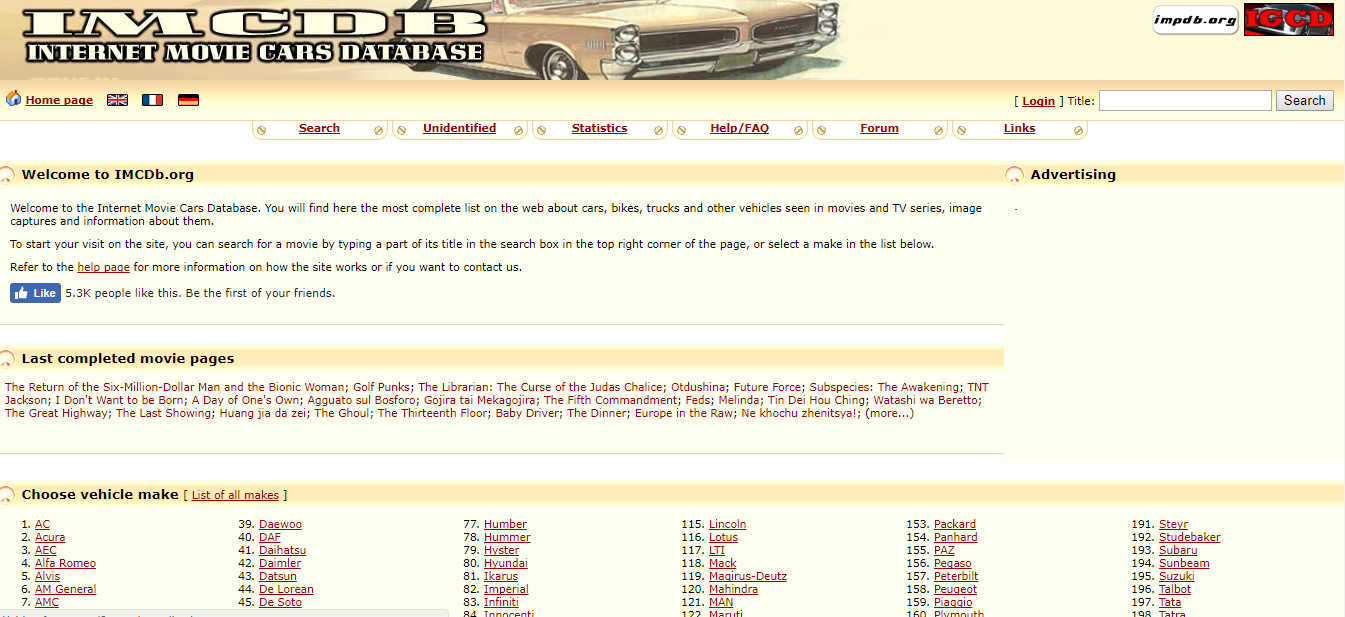Click the IMCDB site logo banner
Image resolution: width=1345 pixels, height=617 pixels.
pos(255,38)
